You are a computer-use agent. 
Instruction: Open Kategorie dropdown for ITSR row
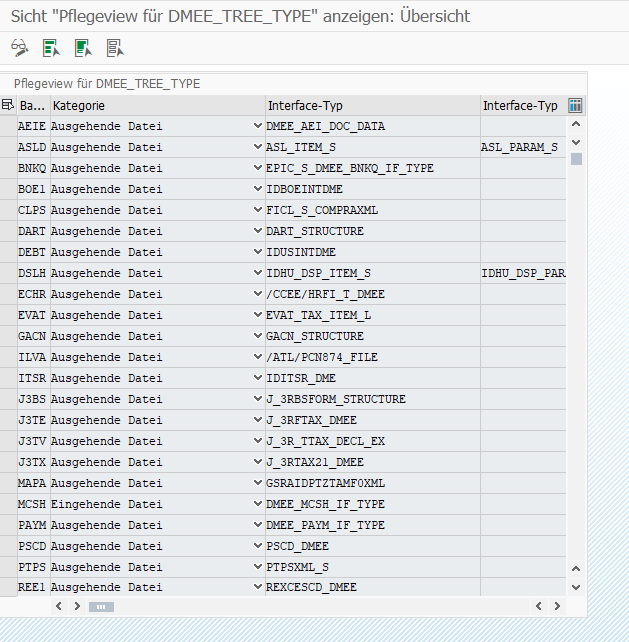tap(258, 378)
